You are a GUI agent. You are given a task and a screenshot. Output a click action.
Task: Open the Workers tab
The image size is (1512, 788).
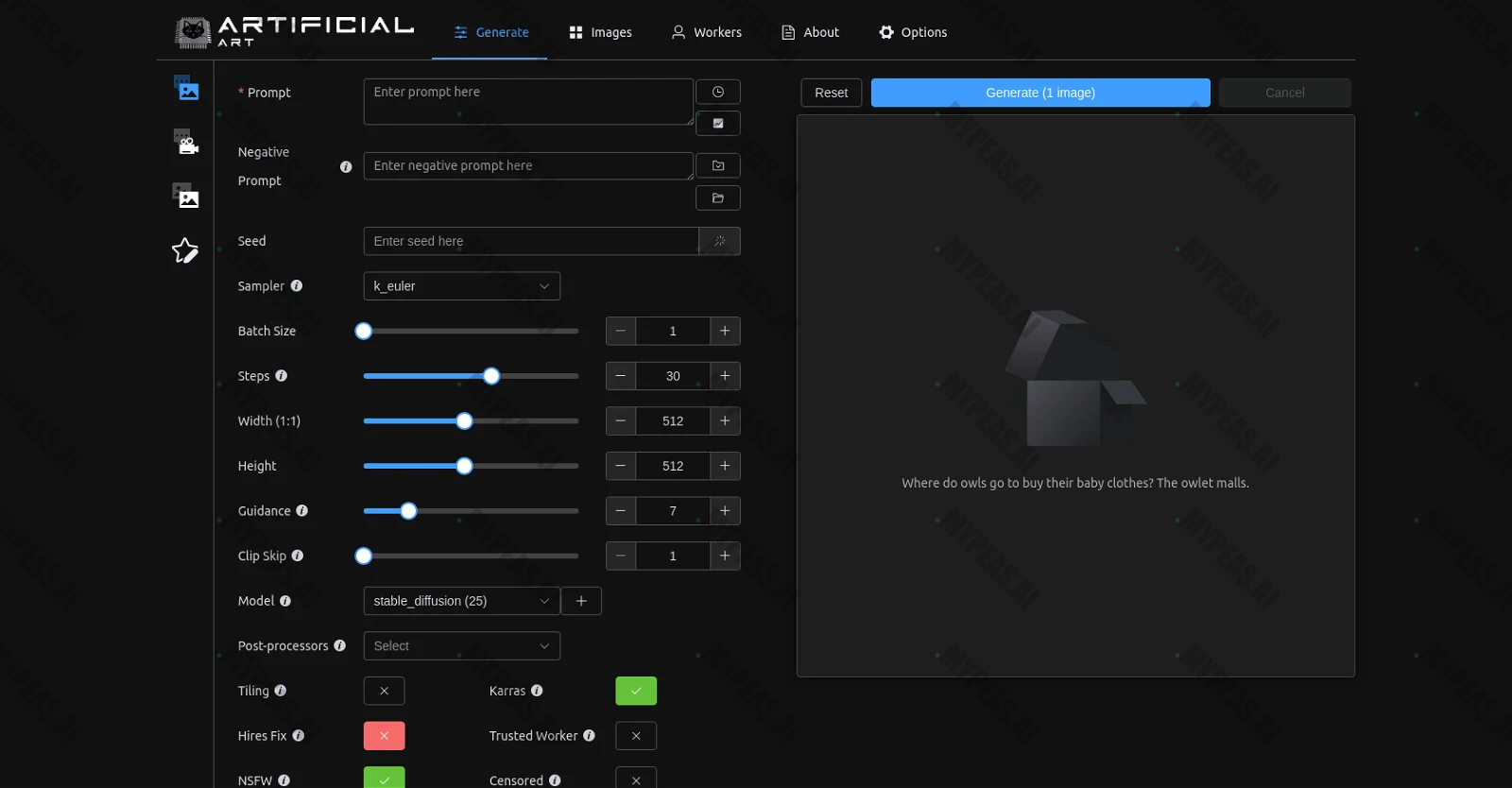pyautogui.click(x=707, y=32)
